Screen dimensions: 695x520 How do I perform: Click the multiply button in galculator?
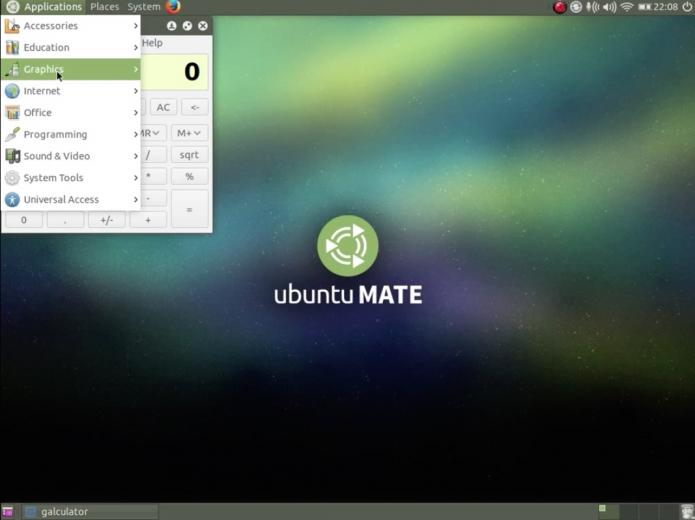pyautogui.click(x=151, y=176)
